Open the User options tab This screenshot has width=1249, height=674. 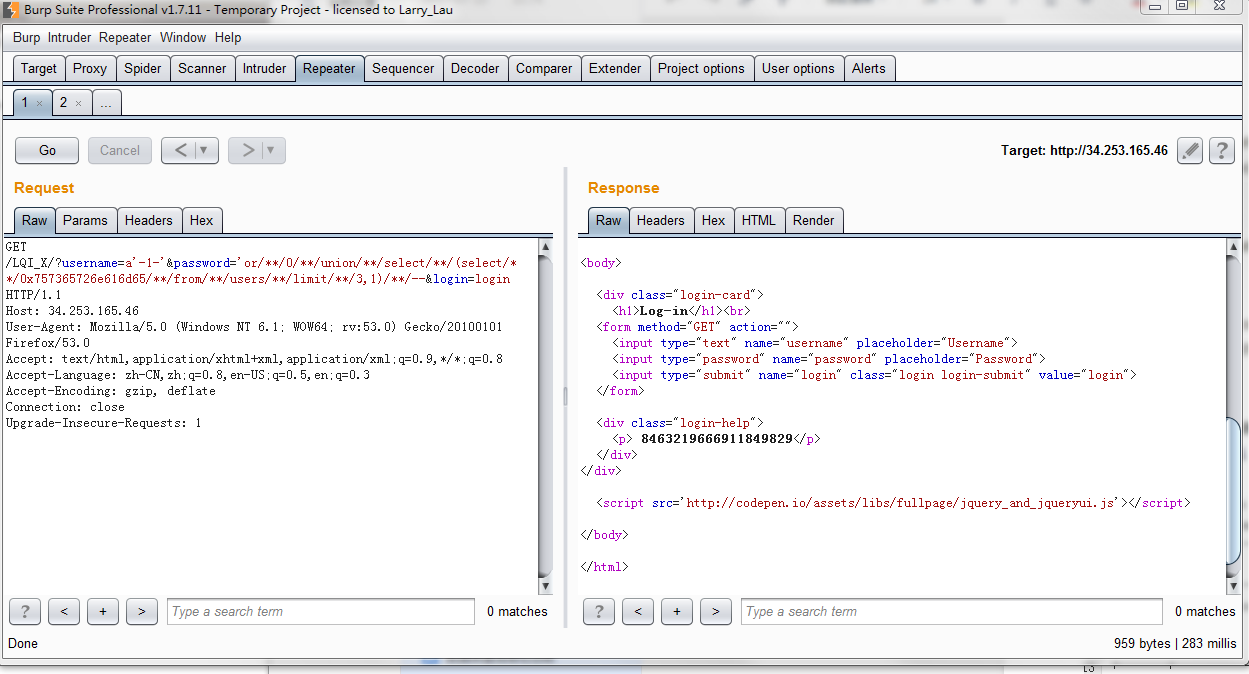point(798,68)
